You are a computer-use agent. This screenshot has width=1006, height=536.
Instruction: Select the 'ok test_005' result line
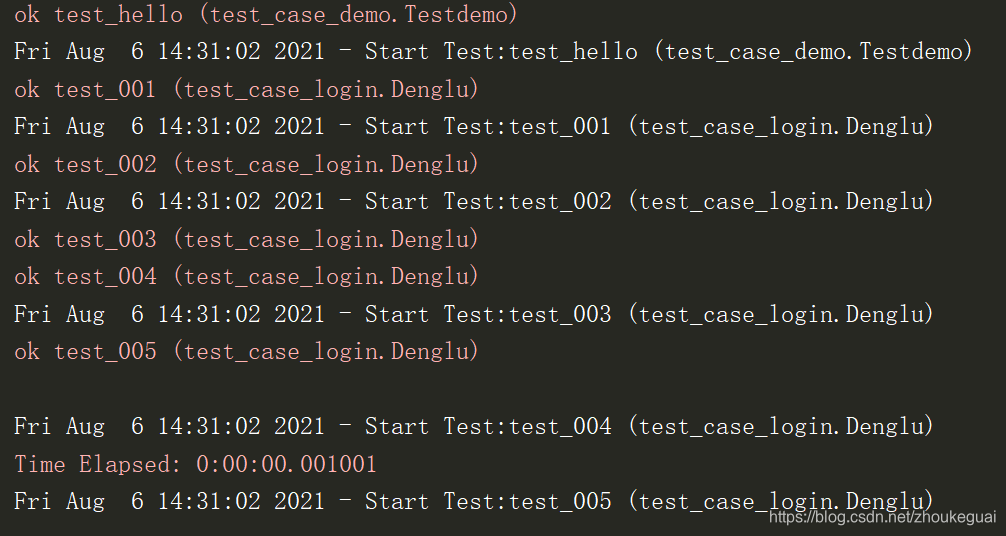click(246, 351)
